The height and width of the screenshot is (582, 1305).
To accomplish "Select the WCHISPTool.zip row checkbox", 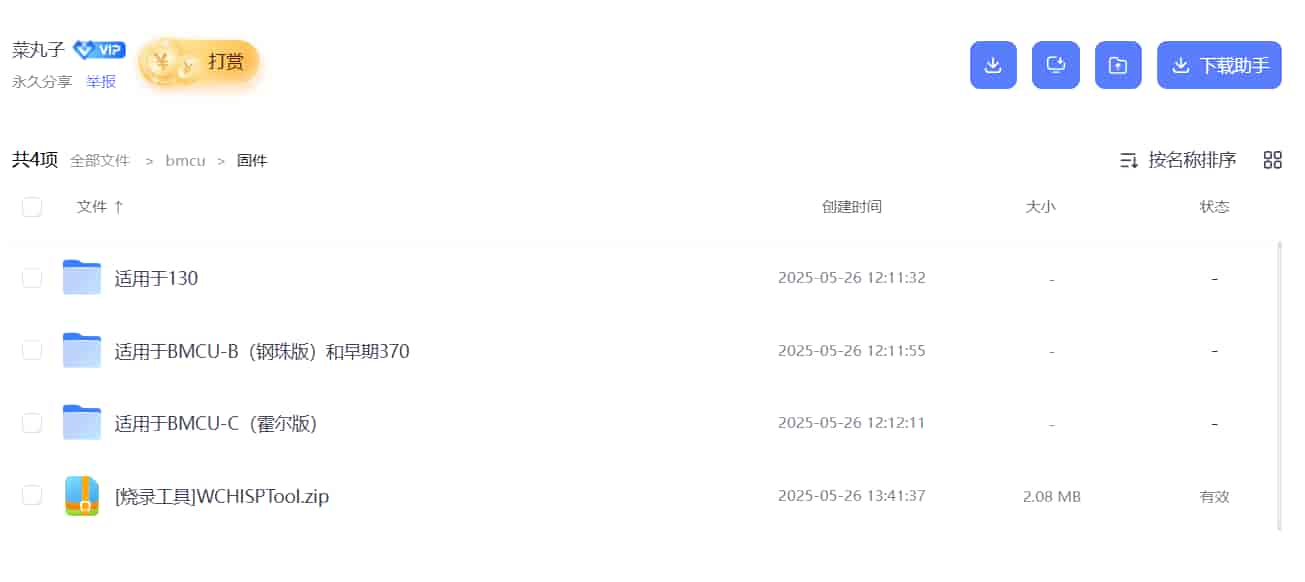I will click(x=32, y=495).
